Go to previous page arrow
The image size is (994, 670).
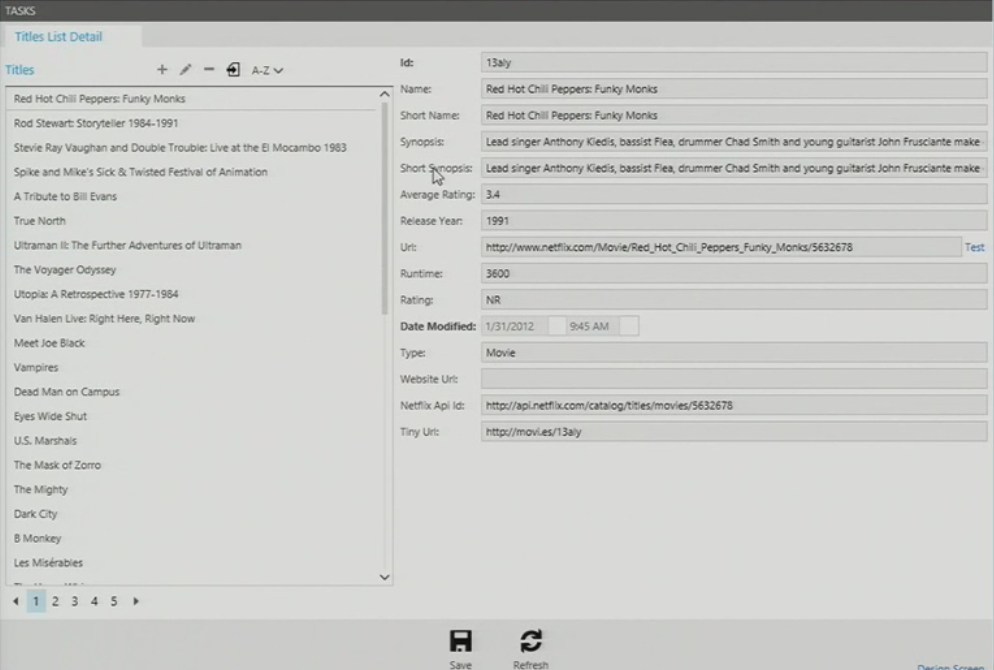[16, 601]
